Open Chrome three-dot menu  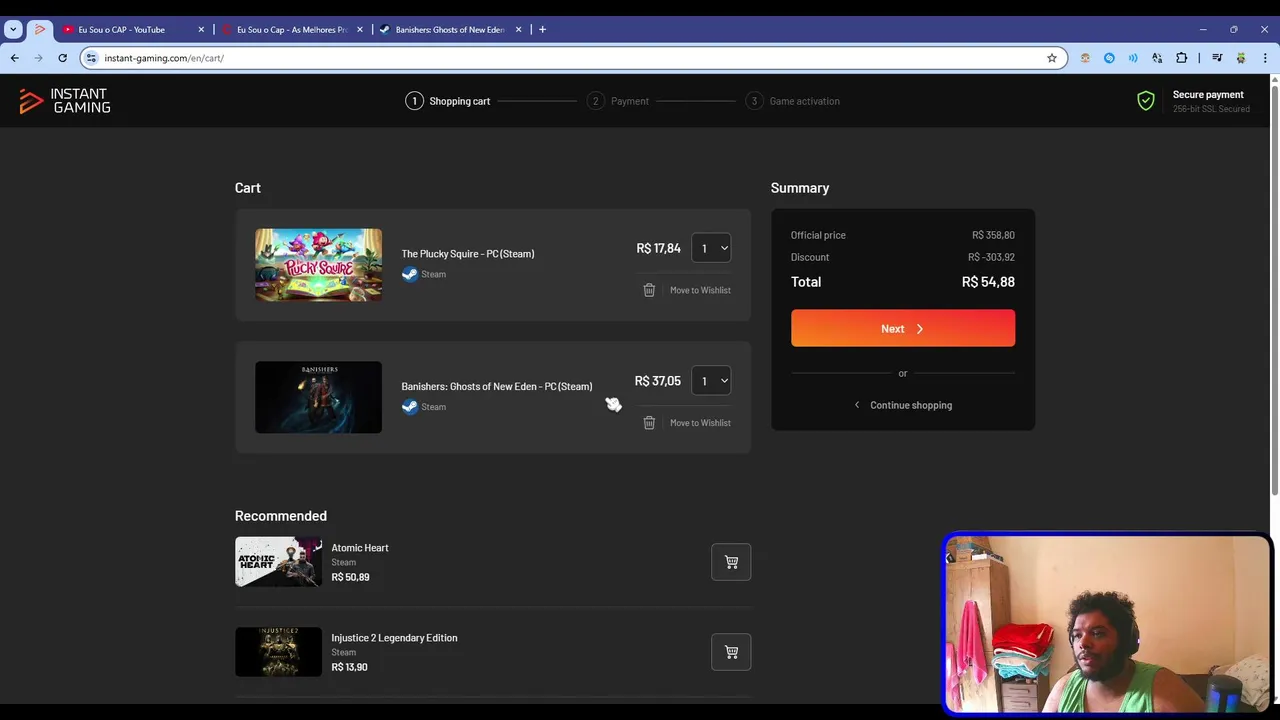(1265, 58)
